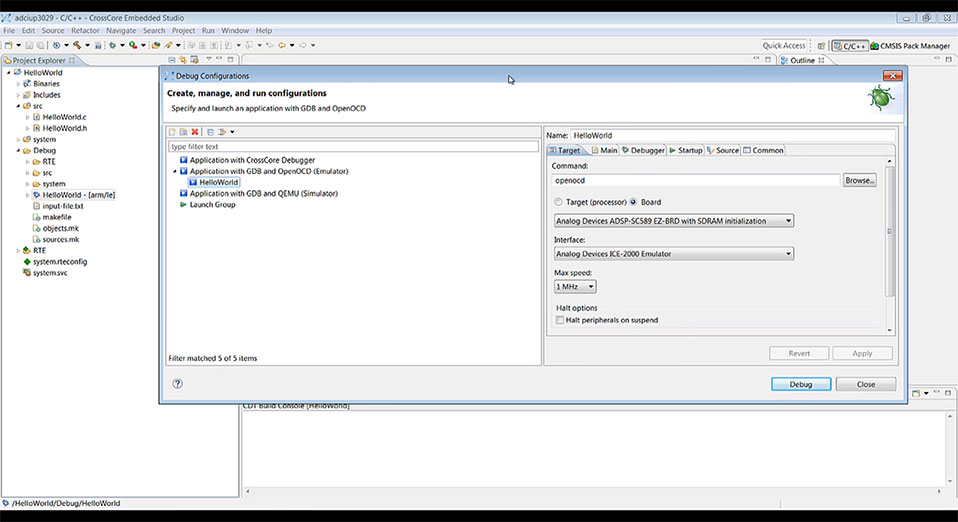The image size is (958, 522).
Task: Open the Max speed dropdown
Action: click(x=575, y=287)
